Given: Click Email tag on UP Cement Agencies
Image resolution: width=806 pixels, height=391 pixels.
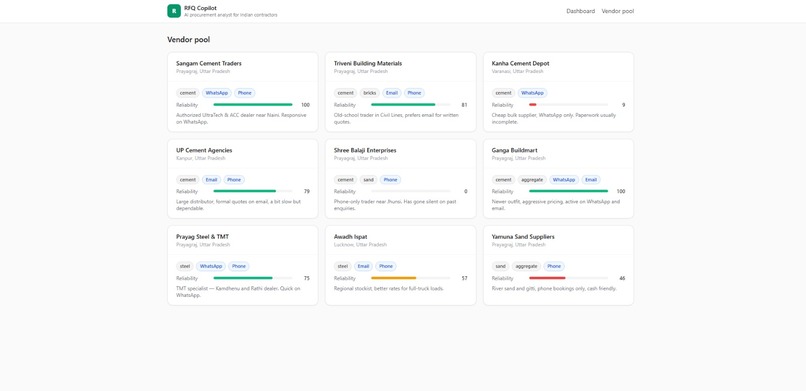Looking at the screenshot, I should coord(211,180).
